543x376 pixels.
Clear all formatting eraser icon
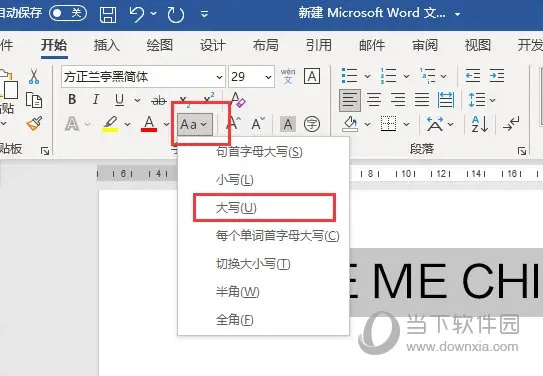click(x=238, y=99)
